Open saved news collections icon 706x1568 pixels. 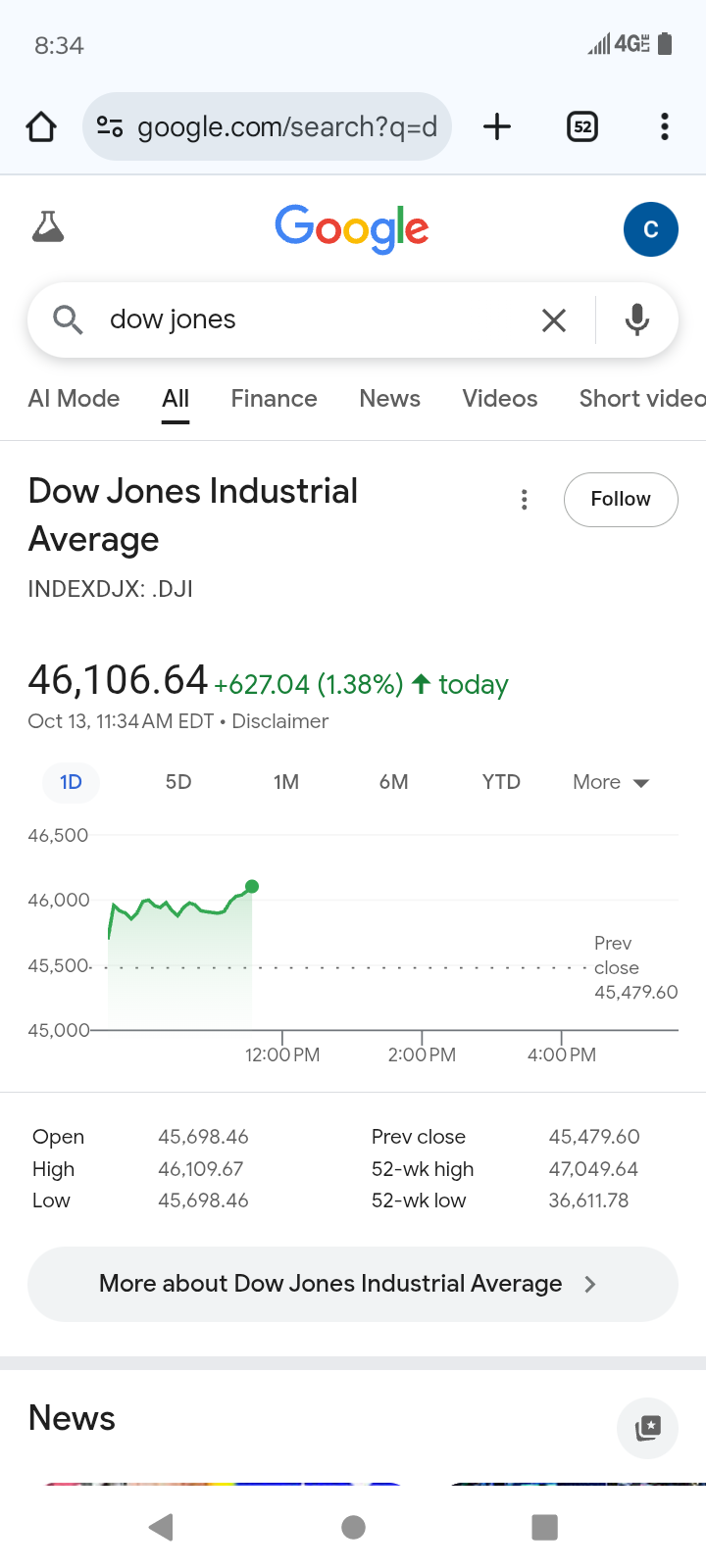point(647,1427)
